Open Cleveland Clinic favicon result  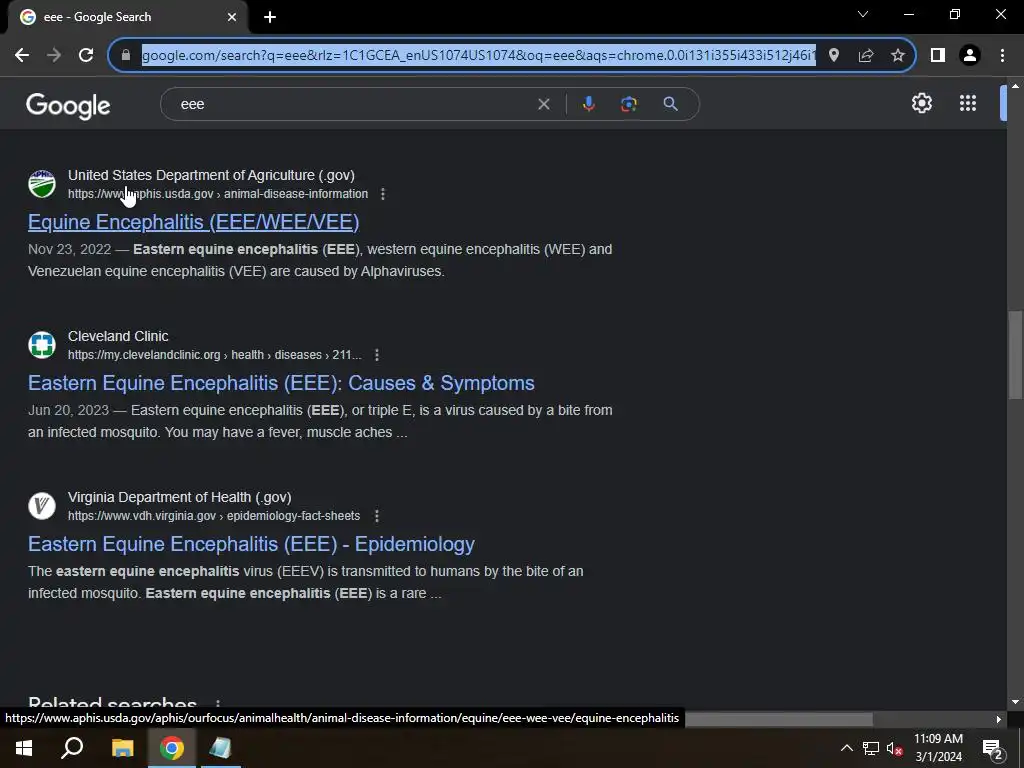42,345
